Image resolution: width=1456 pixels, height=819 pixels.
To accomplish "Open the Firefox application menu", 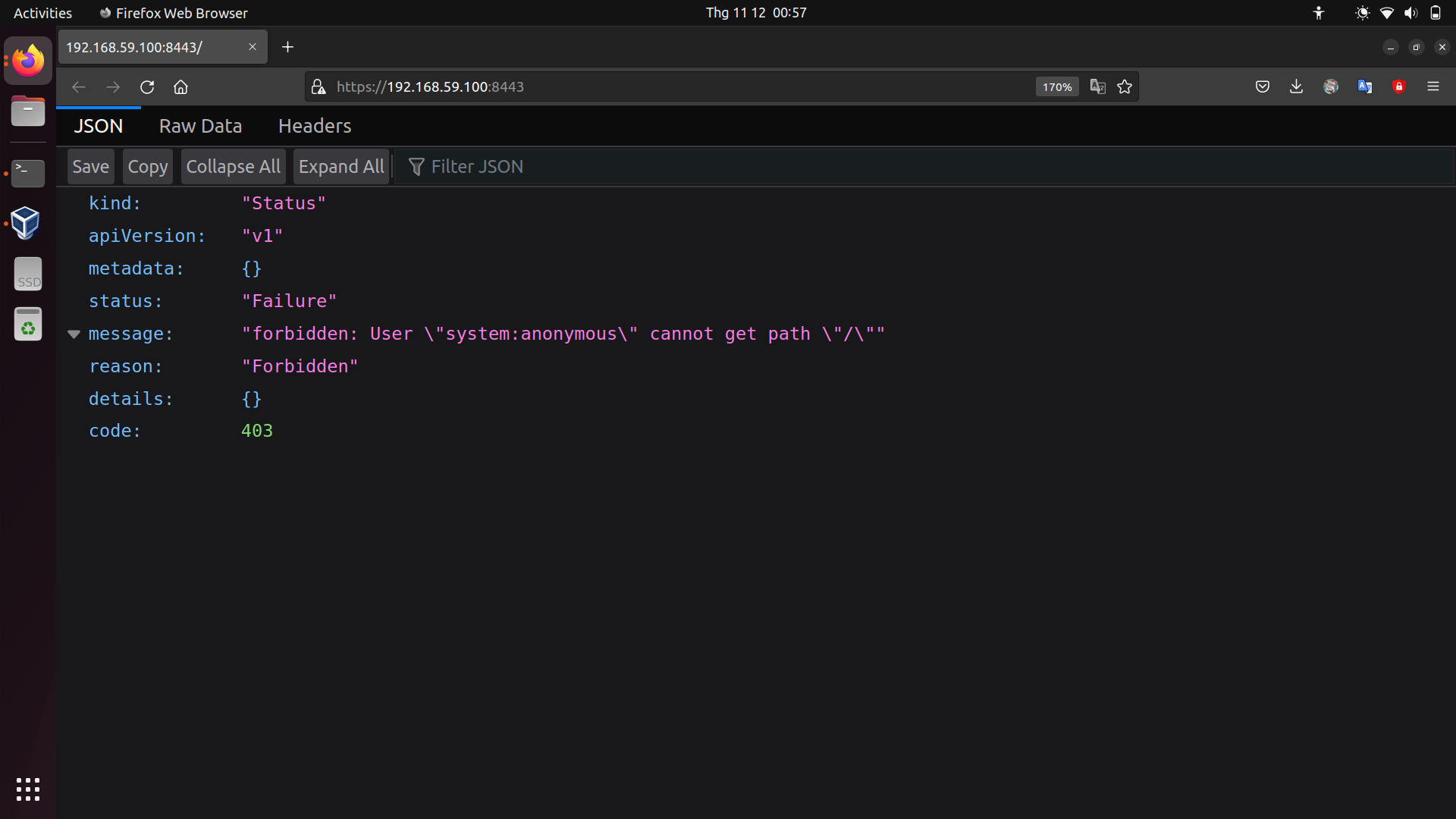I will tap(1433, 86).
